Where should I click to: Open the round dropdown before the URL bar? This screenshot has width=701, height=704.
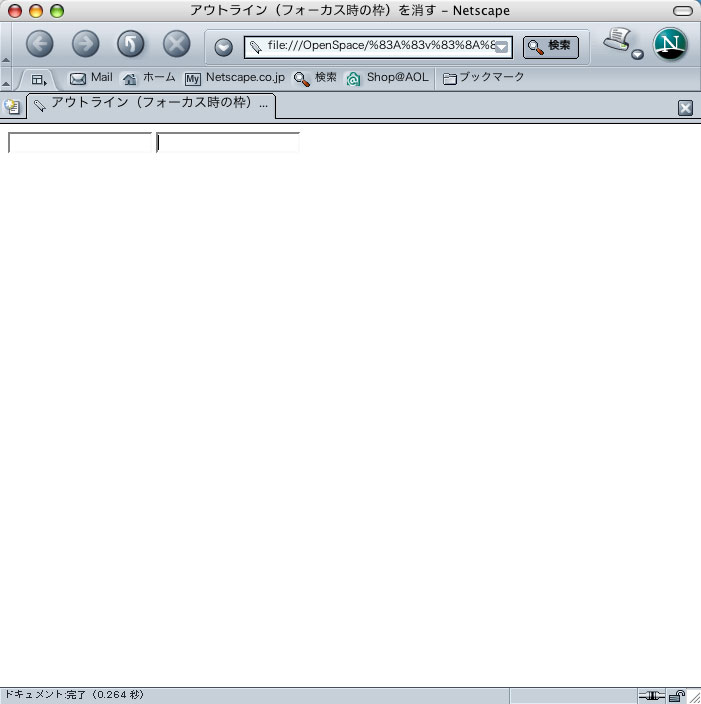pyautogui.click(x=223, y=47)
